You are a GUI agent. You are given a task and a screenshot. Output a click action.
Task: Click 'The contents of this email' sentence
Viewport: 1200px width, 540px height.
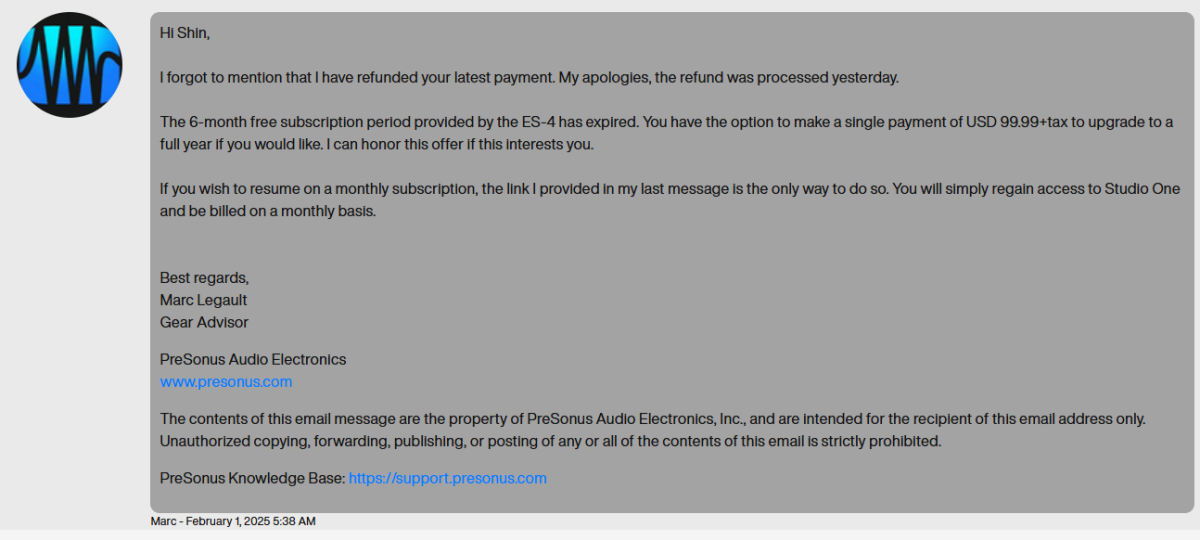coord(653,419)
